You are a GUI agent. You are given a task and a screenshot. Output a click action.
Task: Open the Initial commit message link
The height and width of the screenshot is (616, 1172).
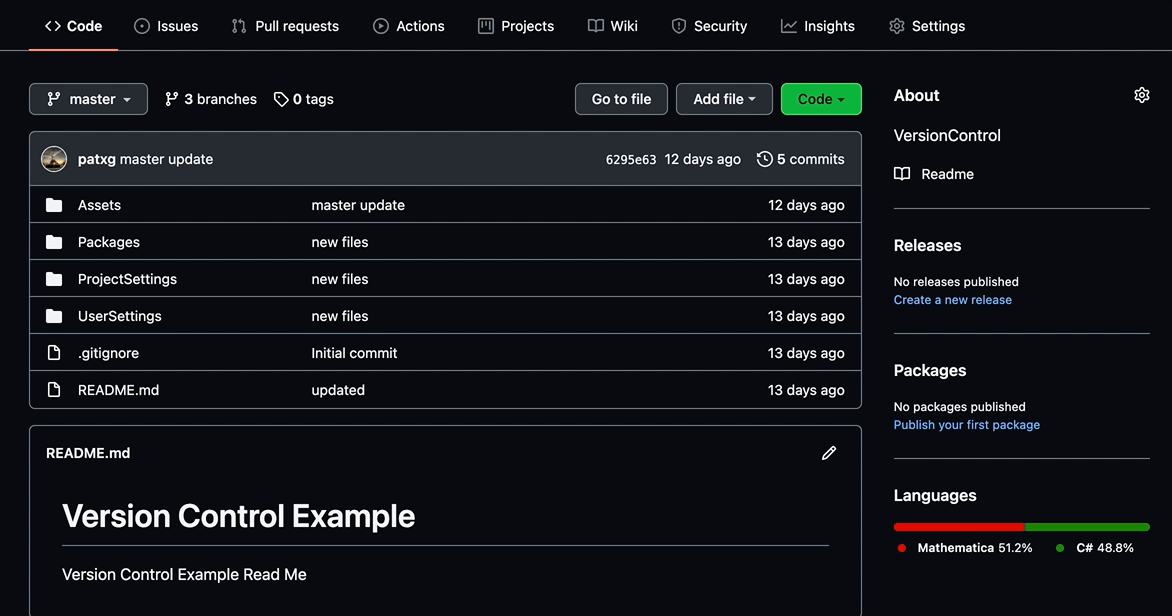pyautogui.click(x=354, y=353)
